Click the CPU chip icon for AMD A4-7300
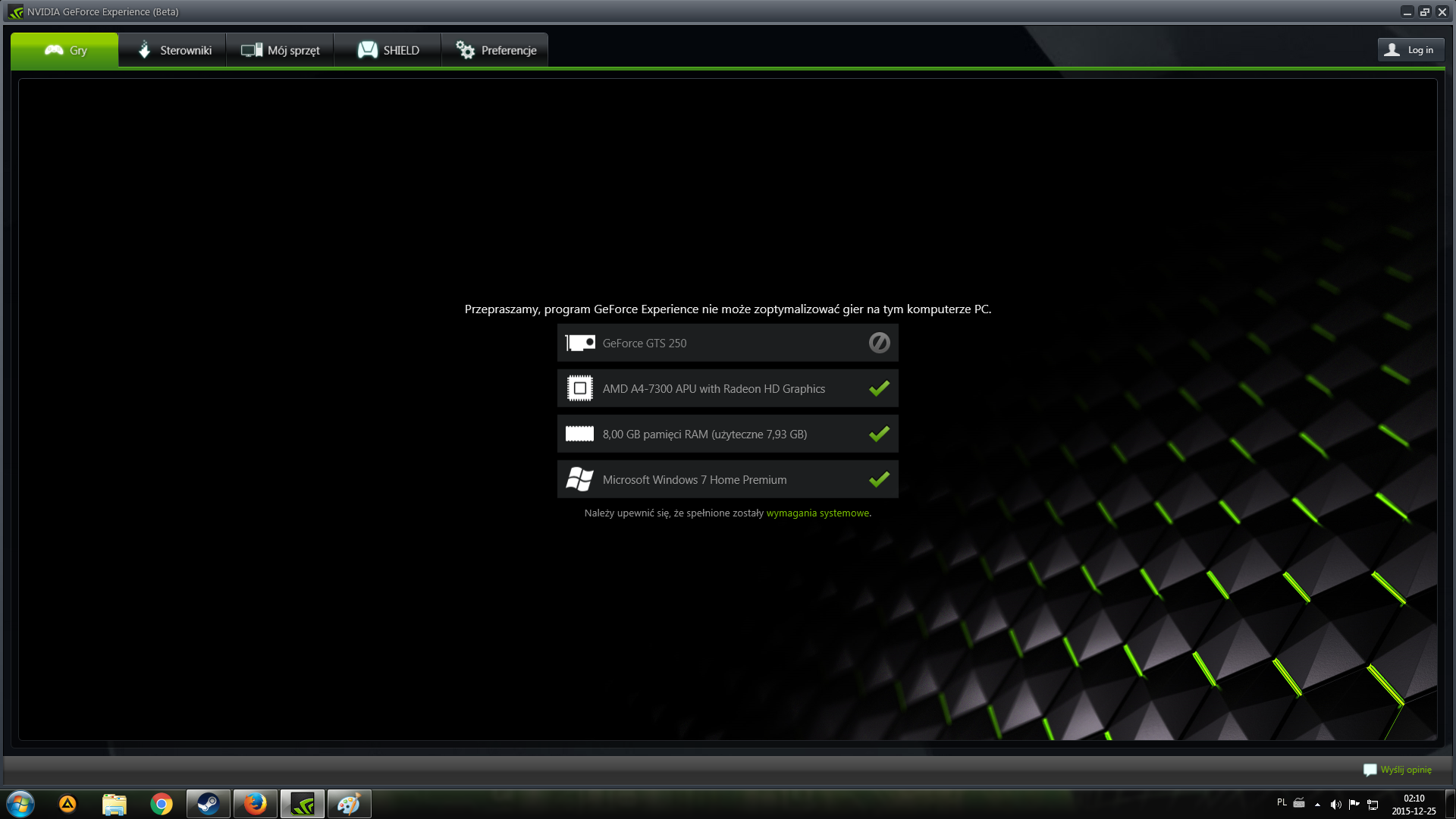This screenshot has width=1456, height=819. tap(580, 388)
